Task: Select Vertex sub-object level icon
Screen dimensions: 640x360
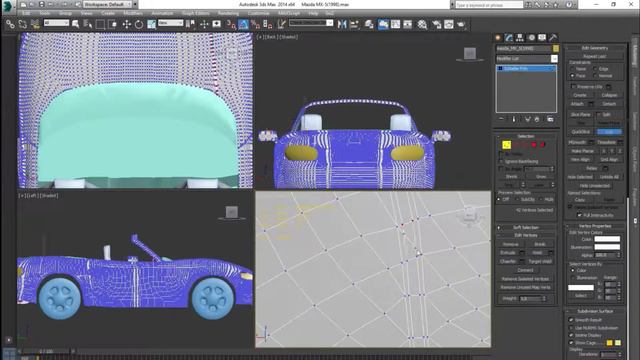Action: click(507, 144)
